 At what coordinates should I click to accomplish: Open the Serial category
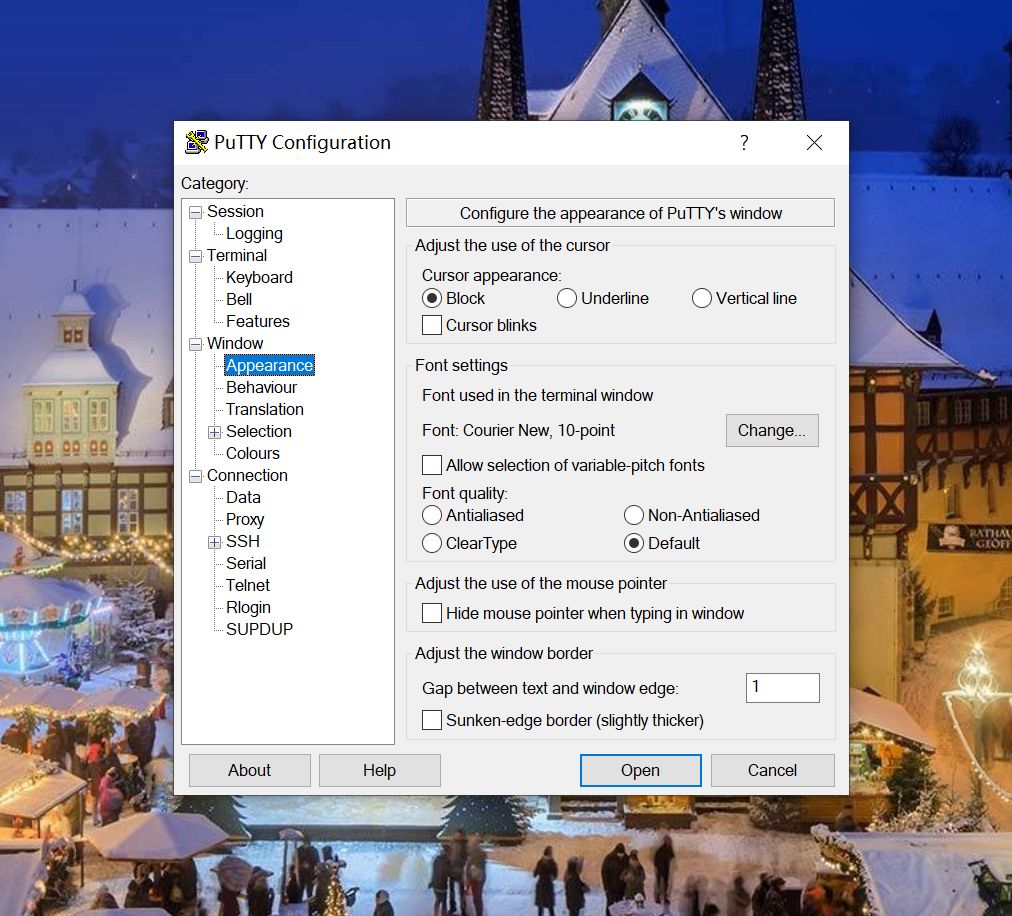246,563
